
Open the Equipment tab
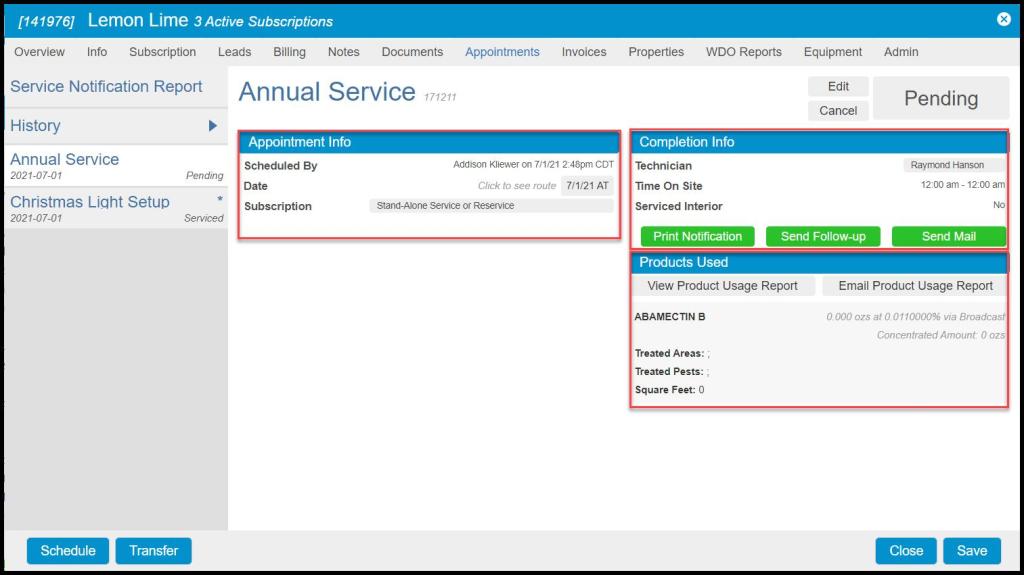click(832, 52)
